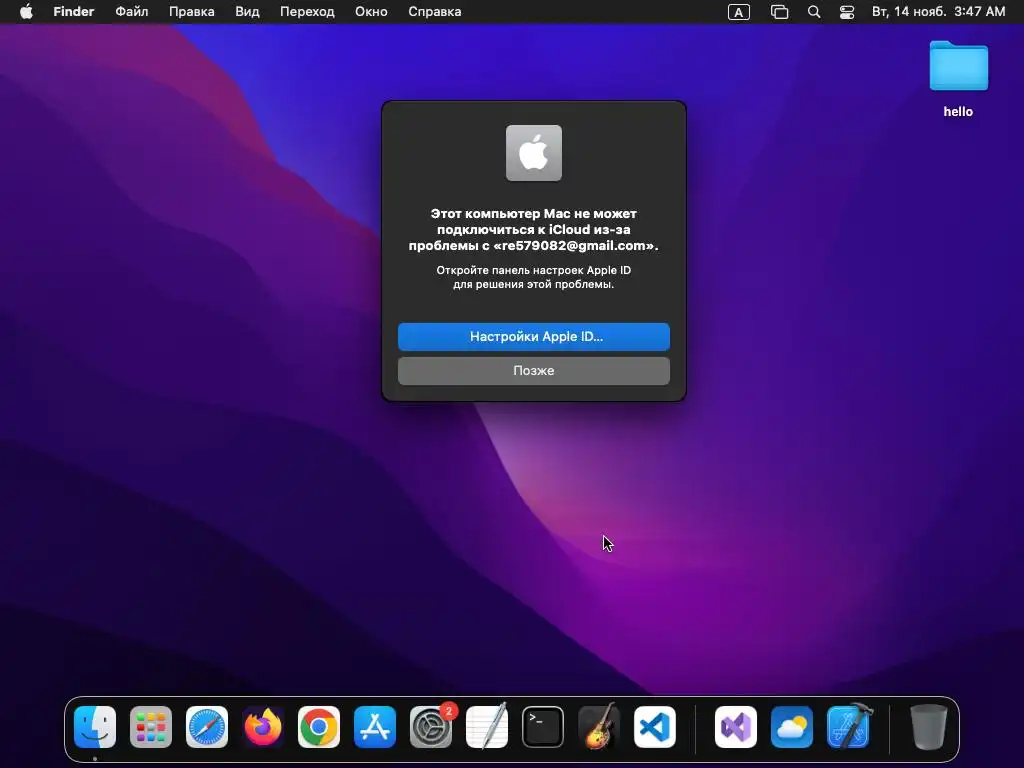Open the Окно menu
This screenshot has width=1024, height=768.
point(371,12)
